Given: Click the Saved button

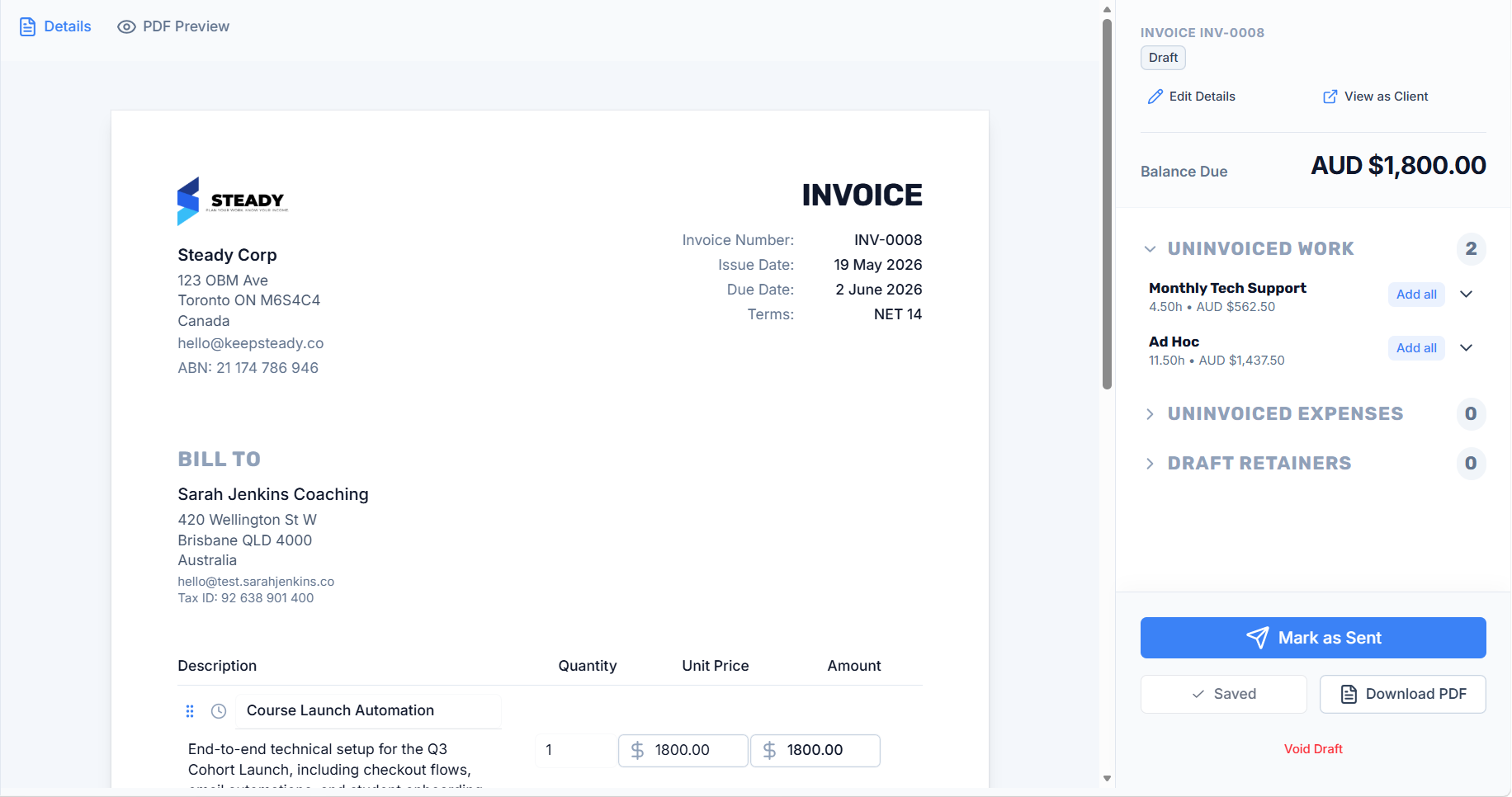Looking at the screenshot, I should pos(1224,694).
